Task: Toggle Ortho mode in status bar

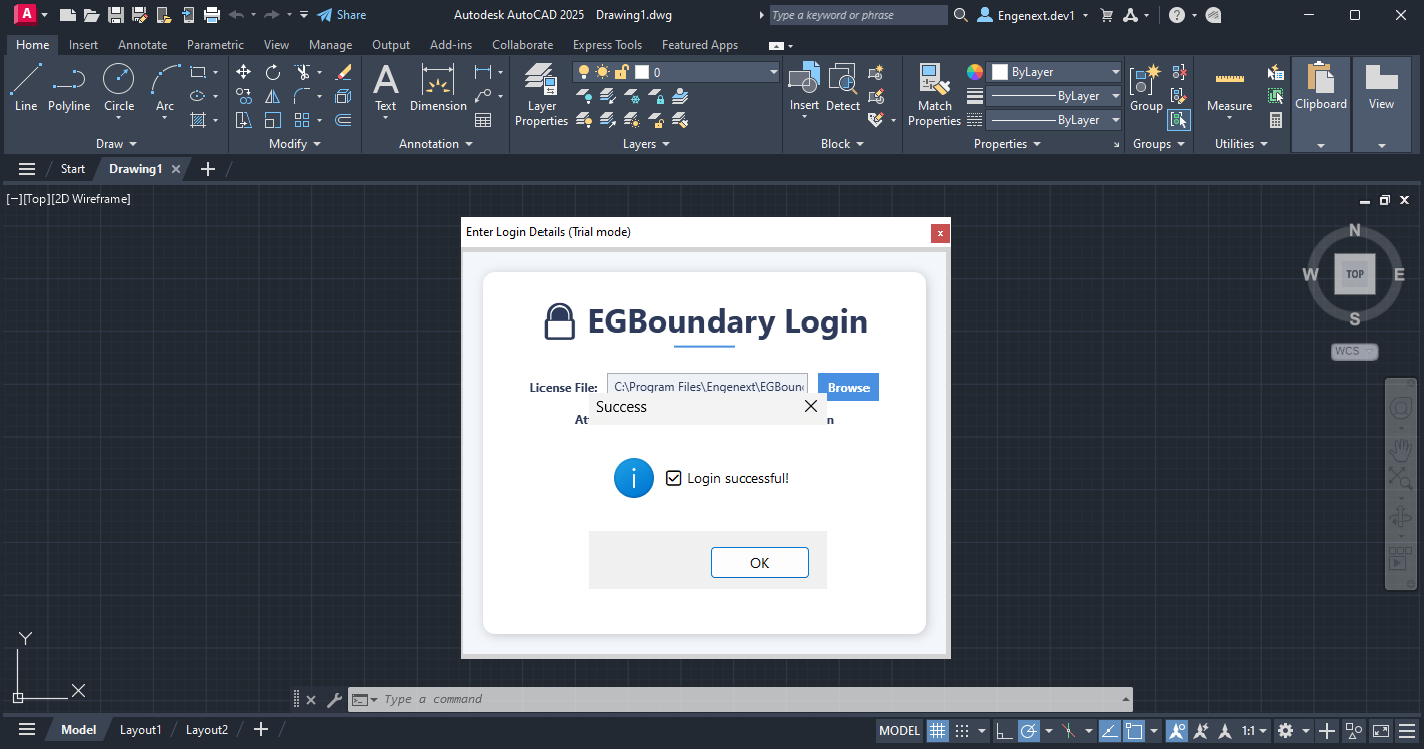Action: [1004, 731]
